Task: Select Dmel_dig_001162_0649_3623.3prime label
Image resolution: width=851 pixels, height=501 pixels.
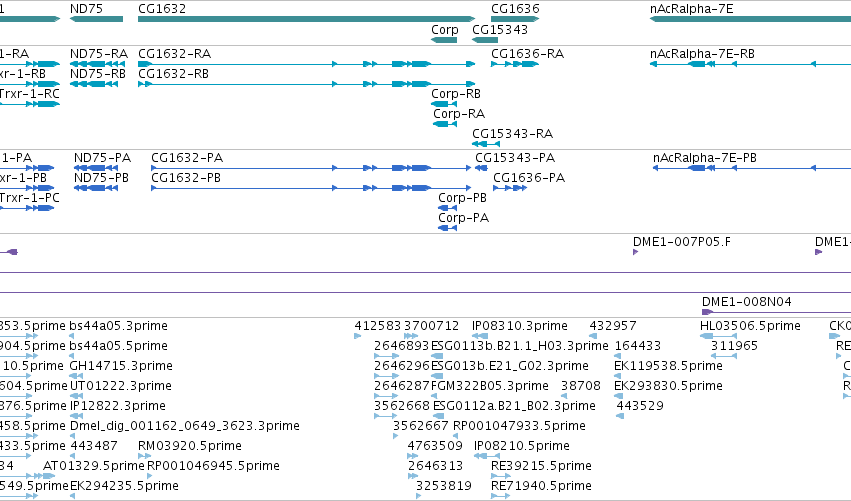Action: coord(185,427)
